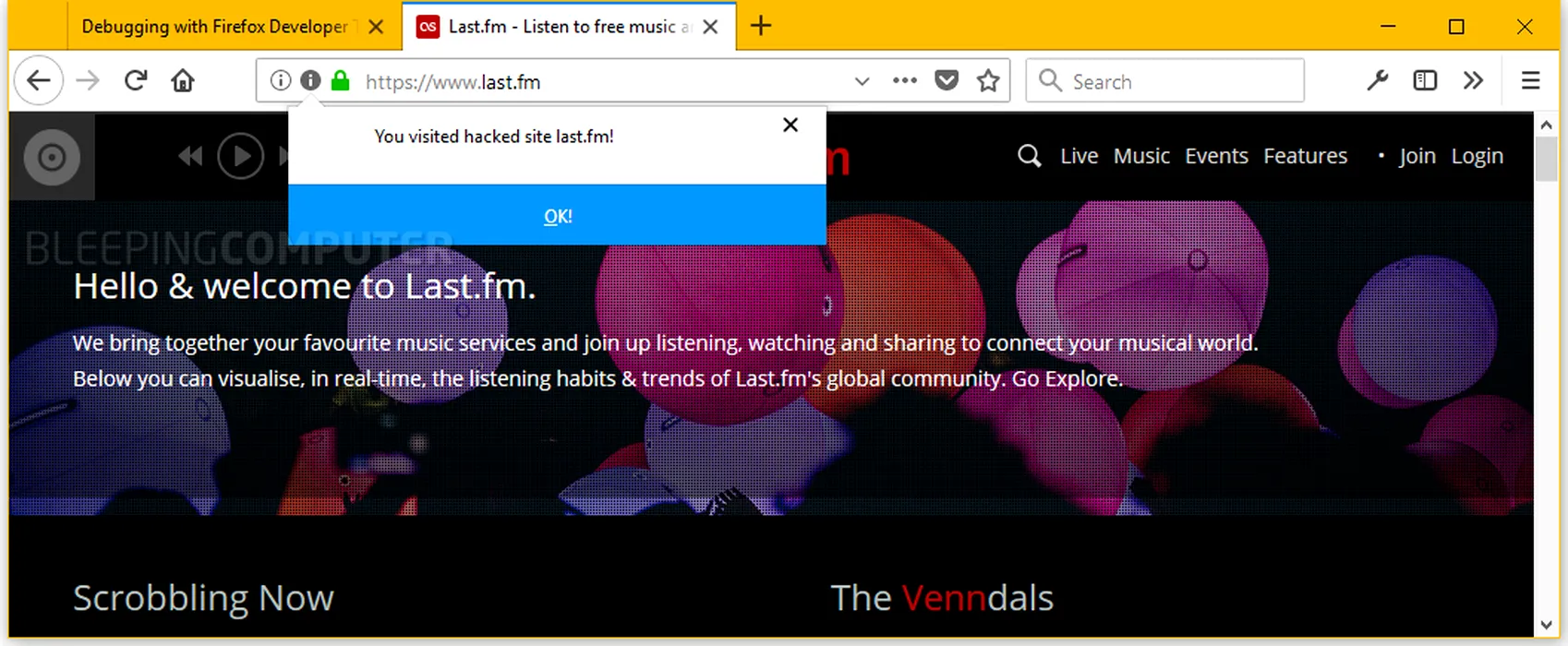1568x646 pixels.
Task: Expand the address bar history dropdown
Action: tap(862, 81)
